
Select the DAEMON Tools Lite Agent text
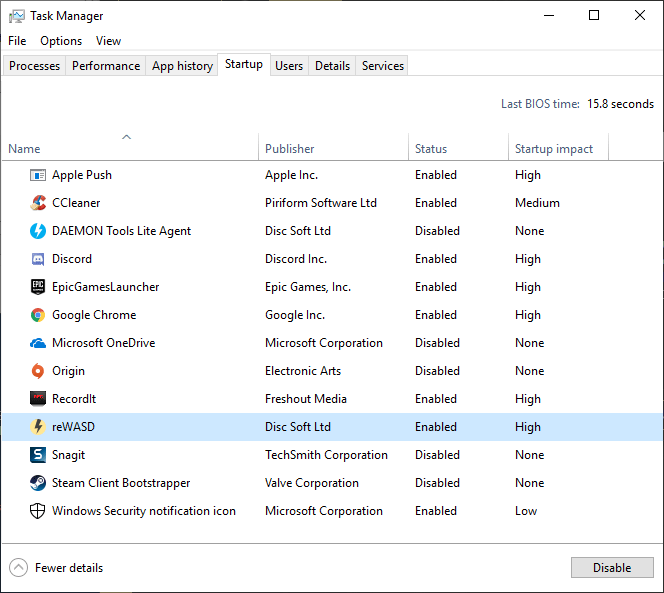tap(122, 231)
